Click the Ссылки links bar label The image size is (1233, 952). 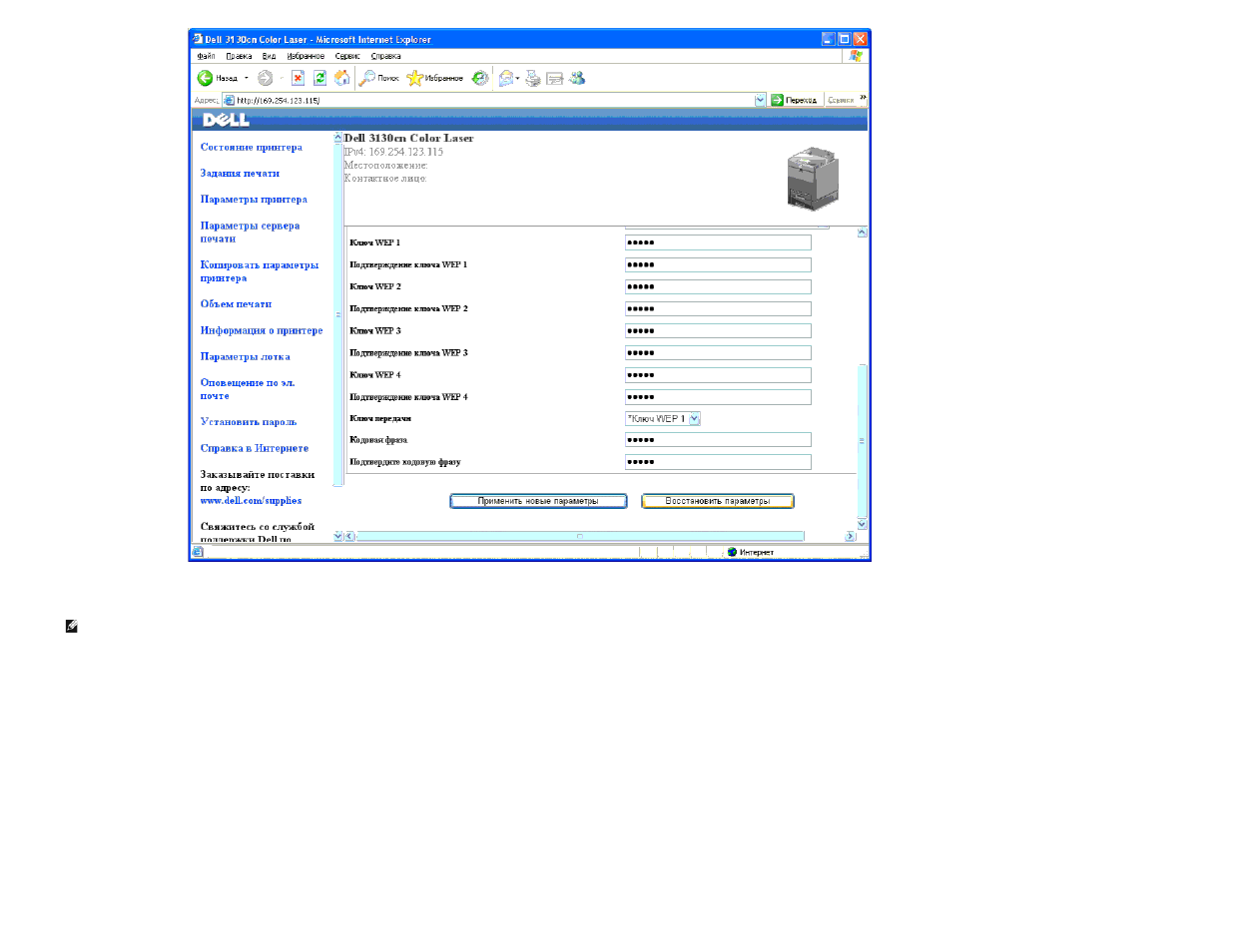(841, 100)
